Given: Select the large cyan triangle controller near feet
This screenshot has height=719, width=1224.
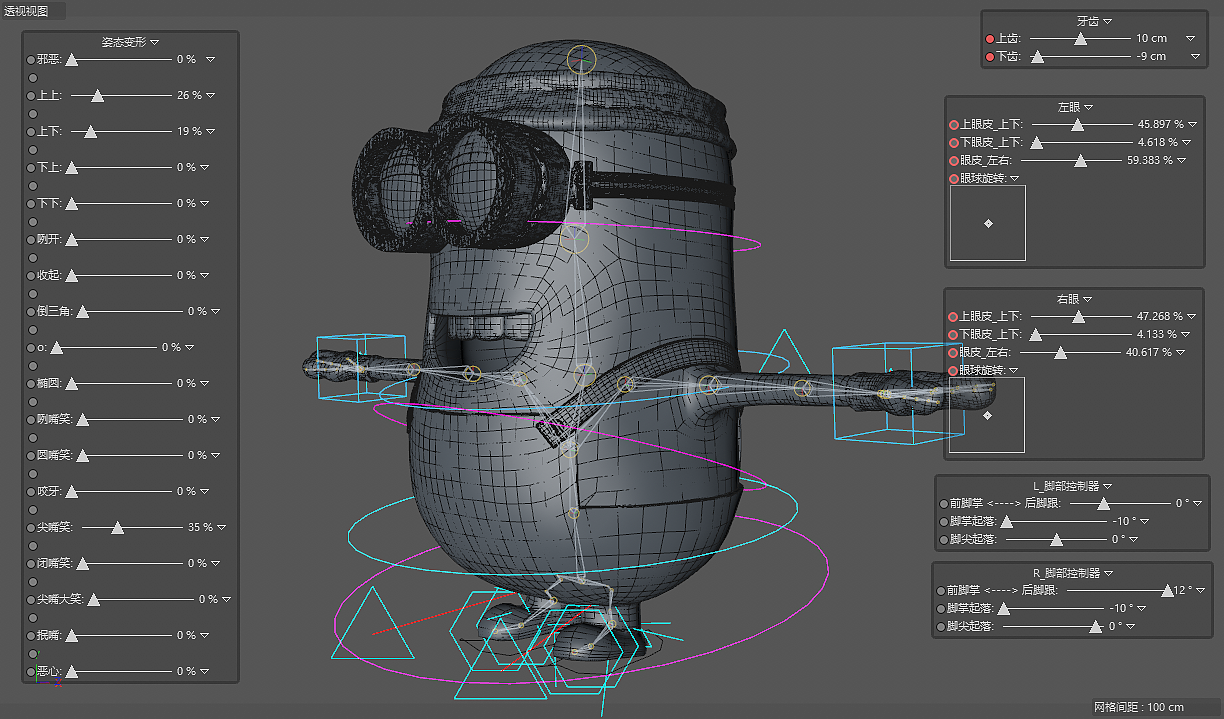Looking at the screenshot, I should [x=372, y=624].
